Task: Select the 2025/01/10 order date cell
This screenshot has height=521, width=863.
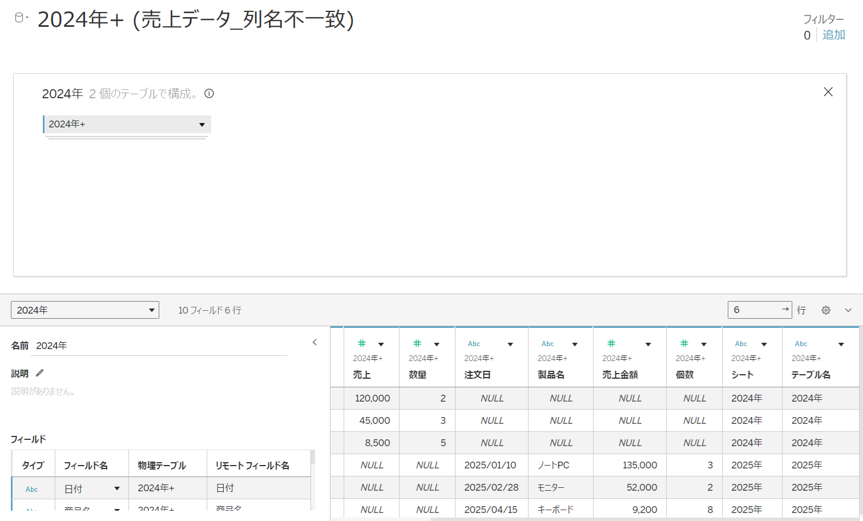Action: [x=491, y=465]
